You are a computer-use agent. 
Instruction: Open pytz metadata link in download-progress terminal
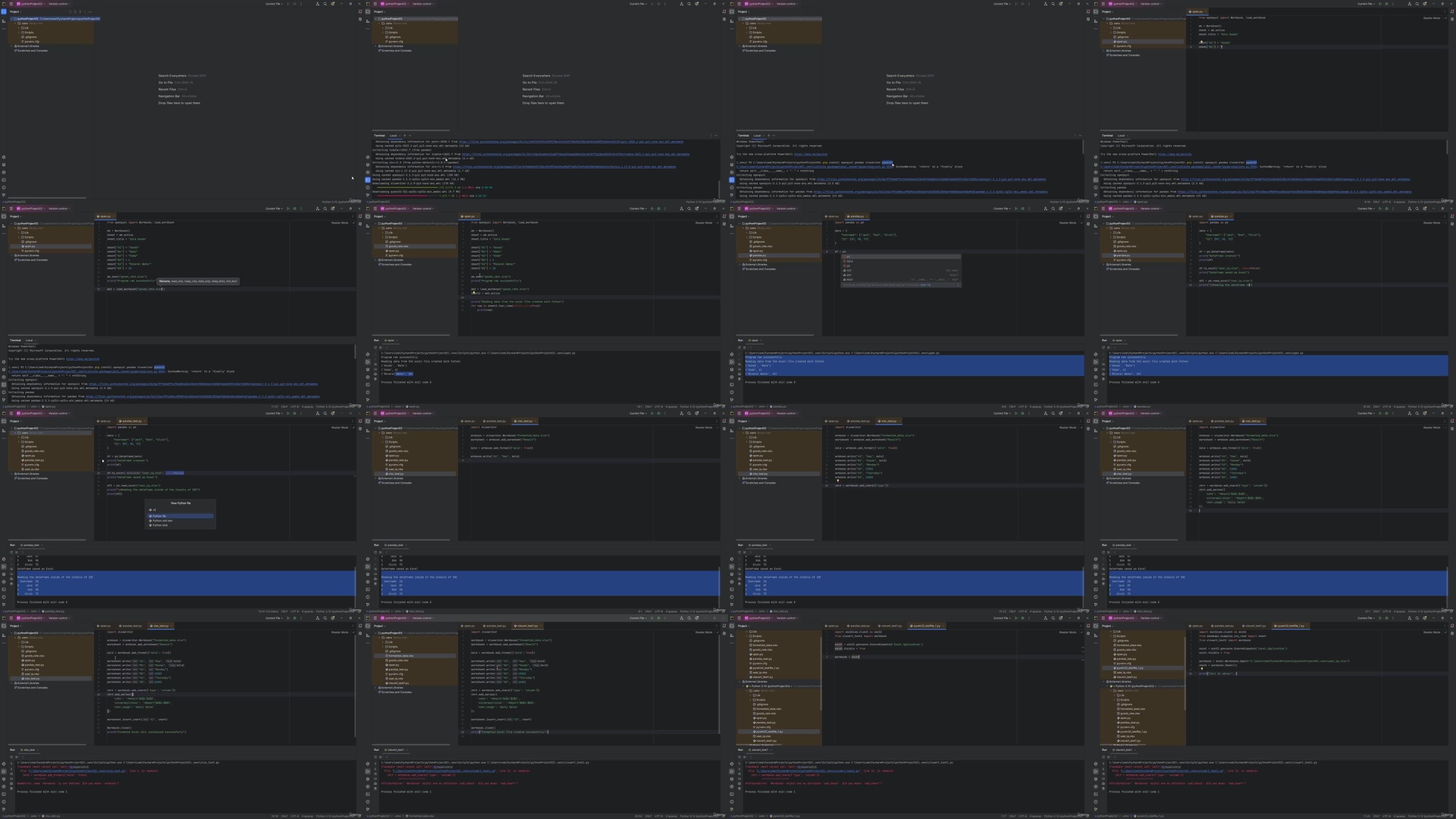(571, 142)
